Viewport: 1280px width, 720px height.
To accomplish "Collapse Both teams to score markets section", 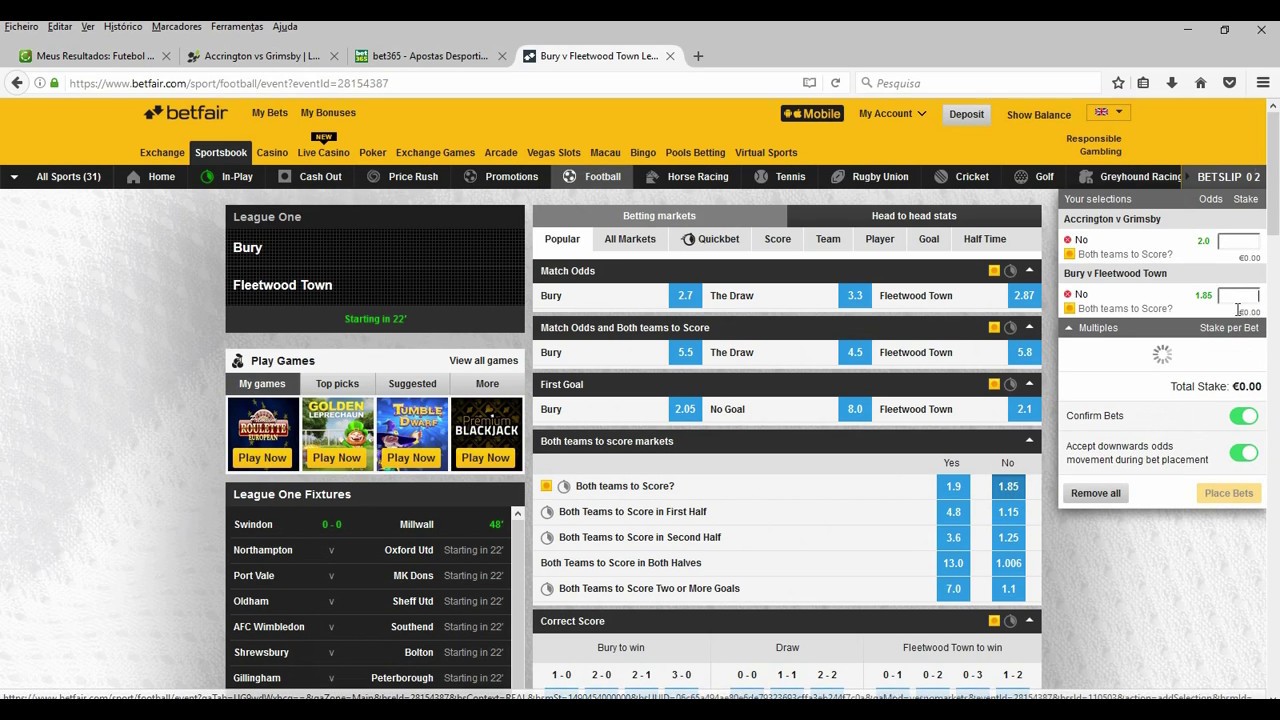I will tap(1029, 441).
